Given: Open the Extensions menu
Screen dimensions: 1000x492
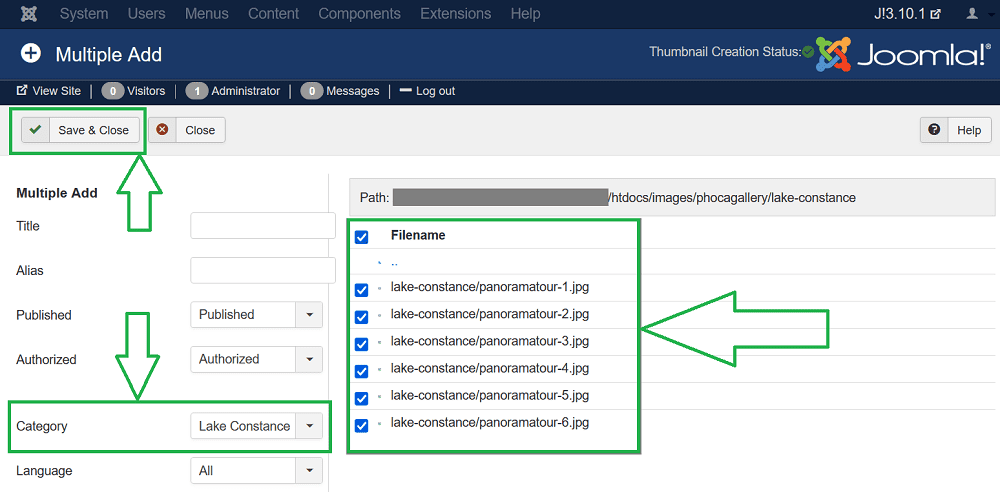Looking at the screenshot, I should (x=455, y=14).
